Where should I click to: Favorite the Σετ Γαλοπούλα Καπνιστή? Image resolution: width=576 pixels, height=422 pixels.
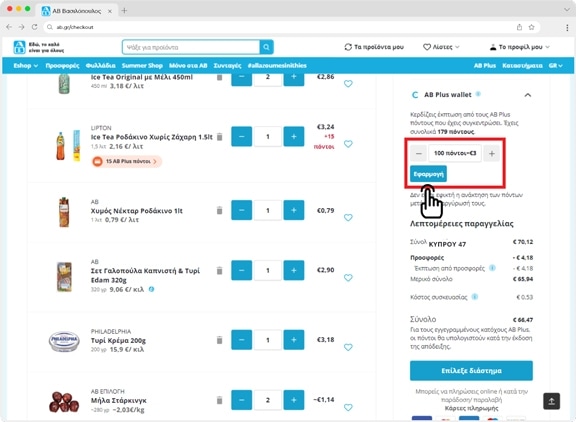[348, 278]
